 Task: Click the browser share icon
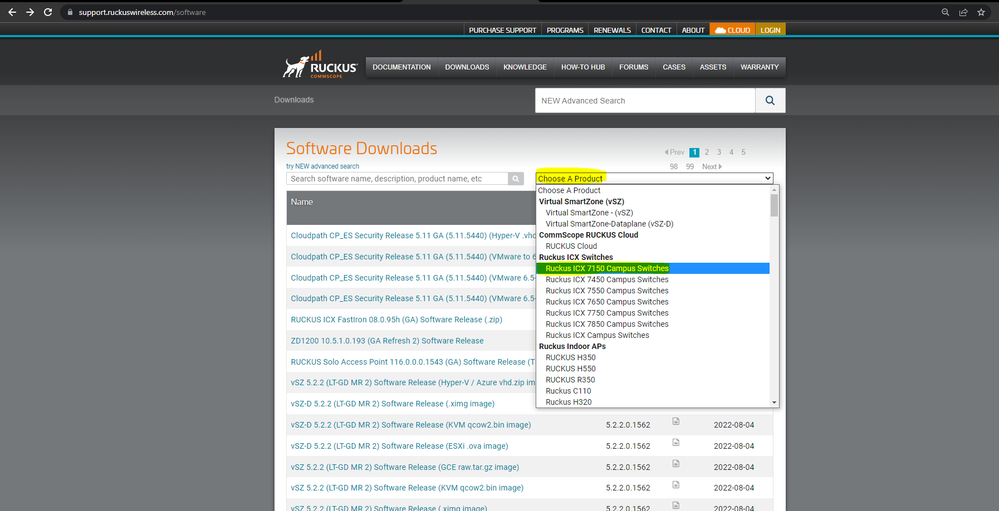click(x=964, y=12)
